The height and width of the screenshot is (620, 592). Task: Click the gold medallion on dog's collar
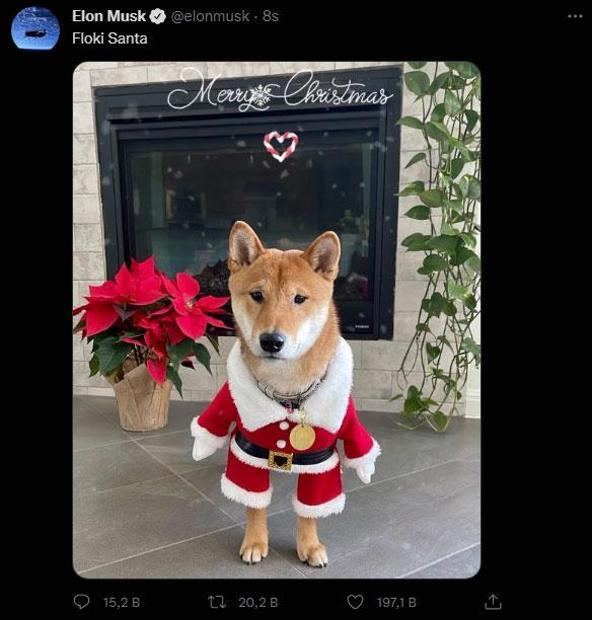303,437
